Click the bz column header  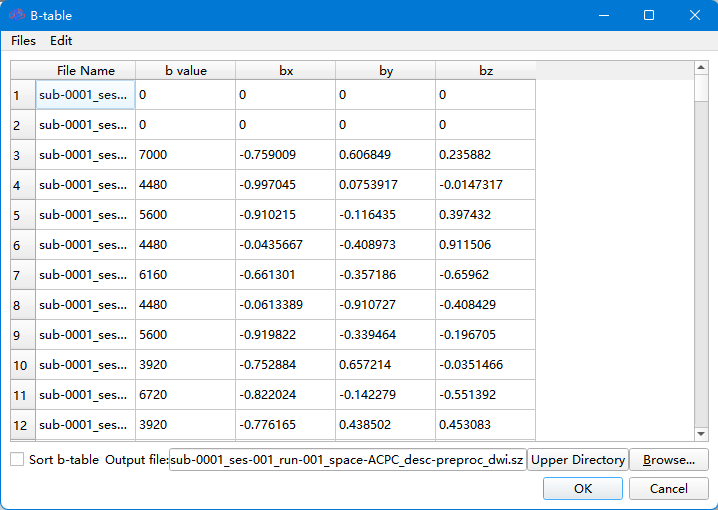pyautogui.click(x=485, y=71)
